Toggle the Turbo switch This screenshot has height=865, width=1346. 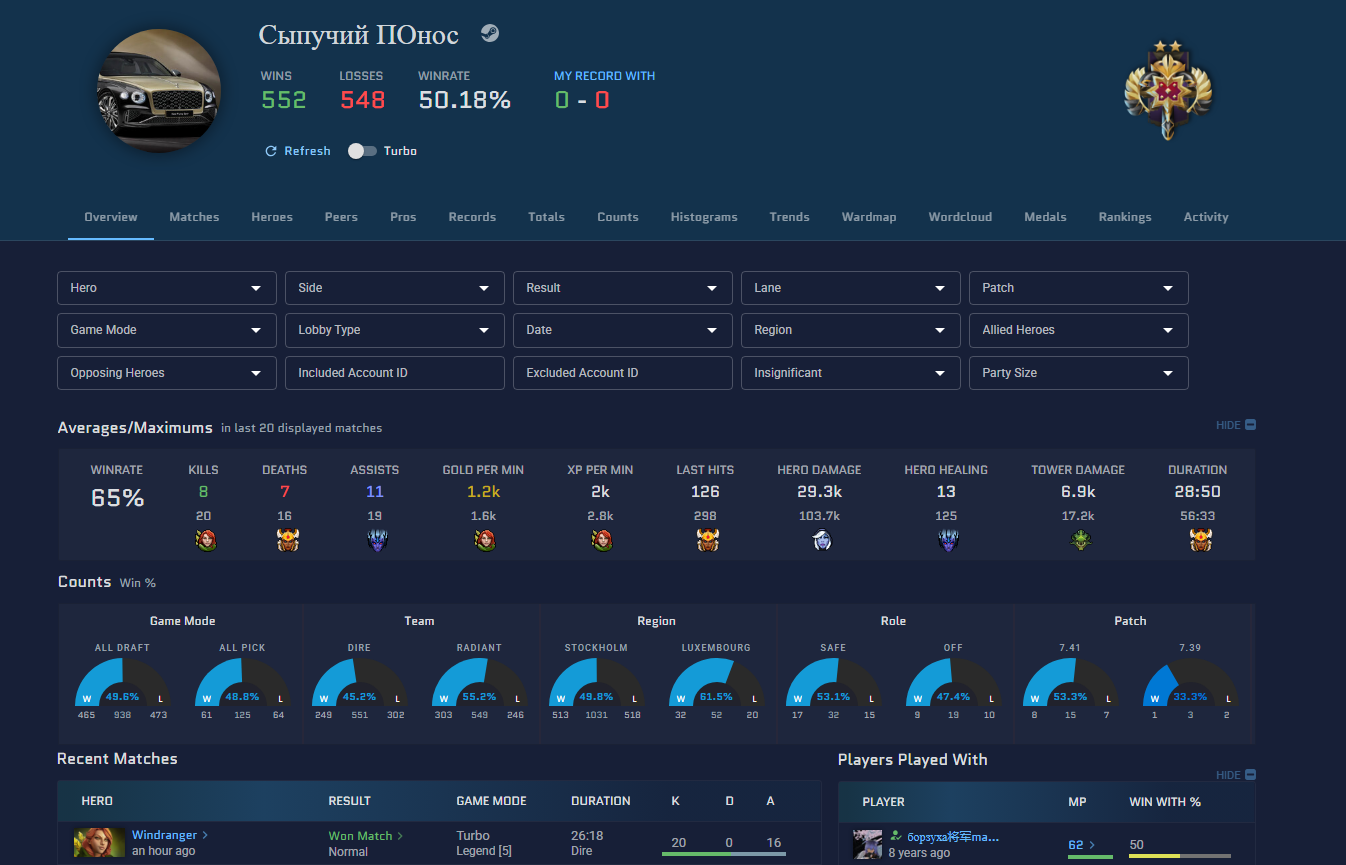coord(362,151)
